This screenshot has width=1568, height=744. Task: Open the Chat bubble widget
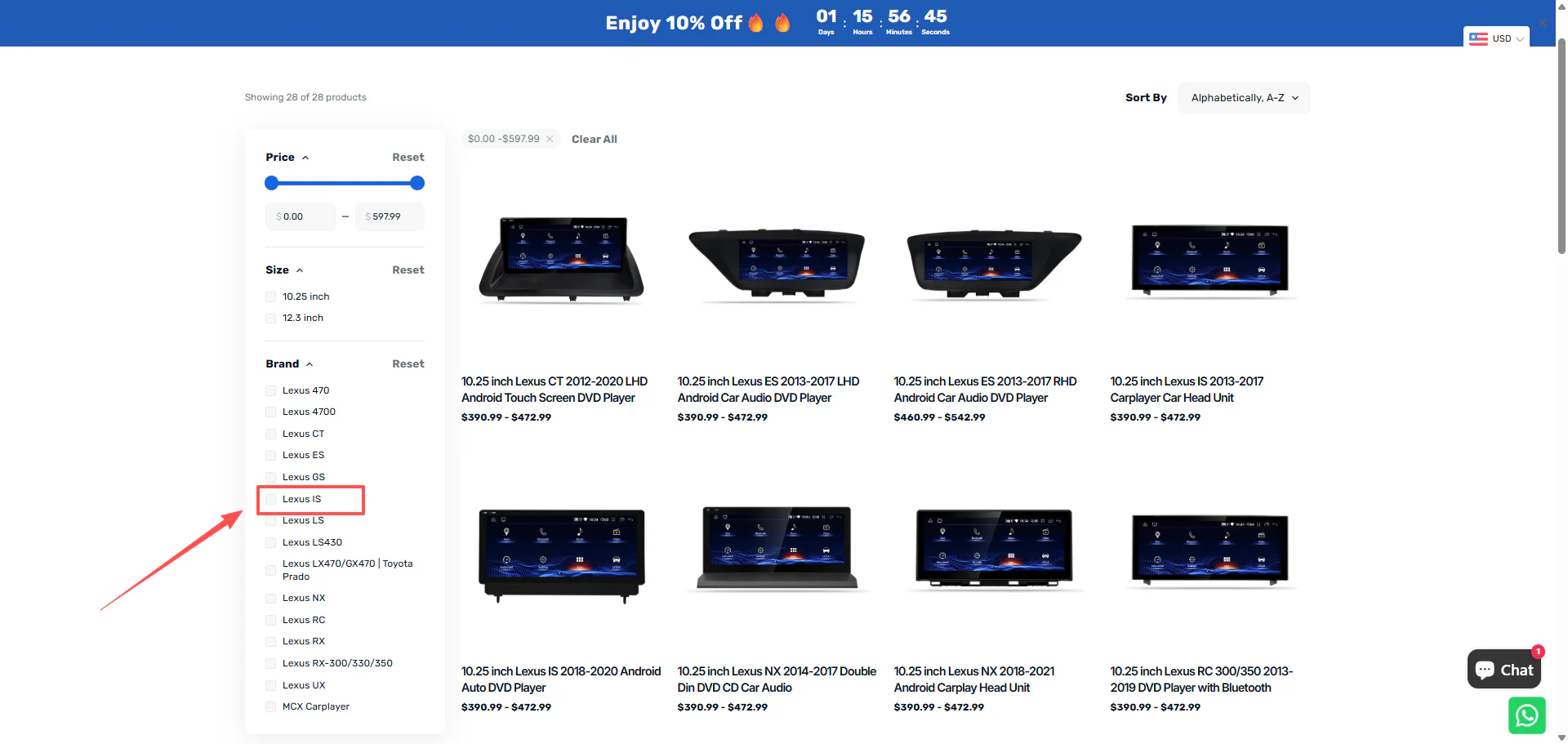coord(1503,670)
